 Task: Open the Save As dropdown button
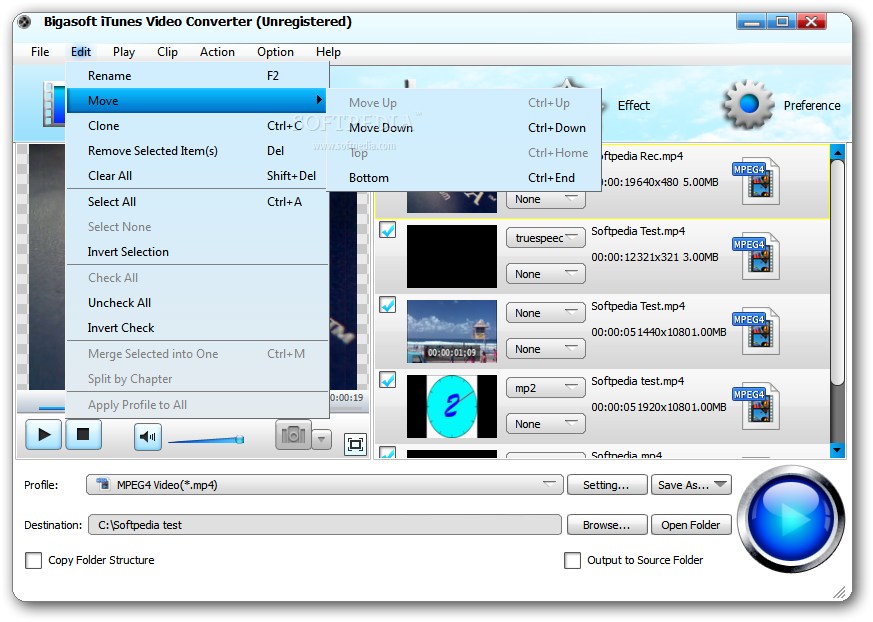(691, 485)
